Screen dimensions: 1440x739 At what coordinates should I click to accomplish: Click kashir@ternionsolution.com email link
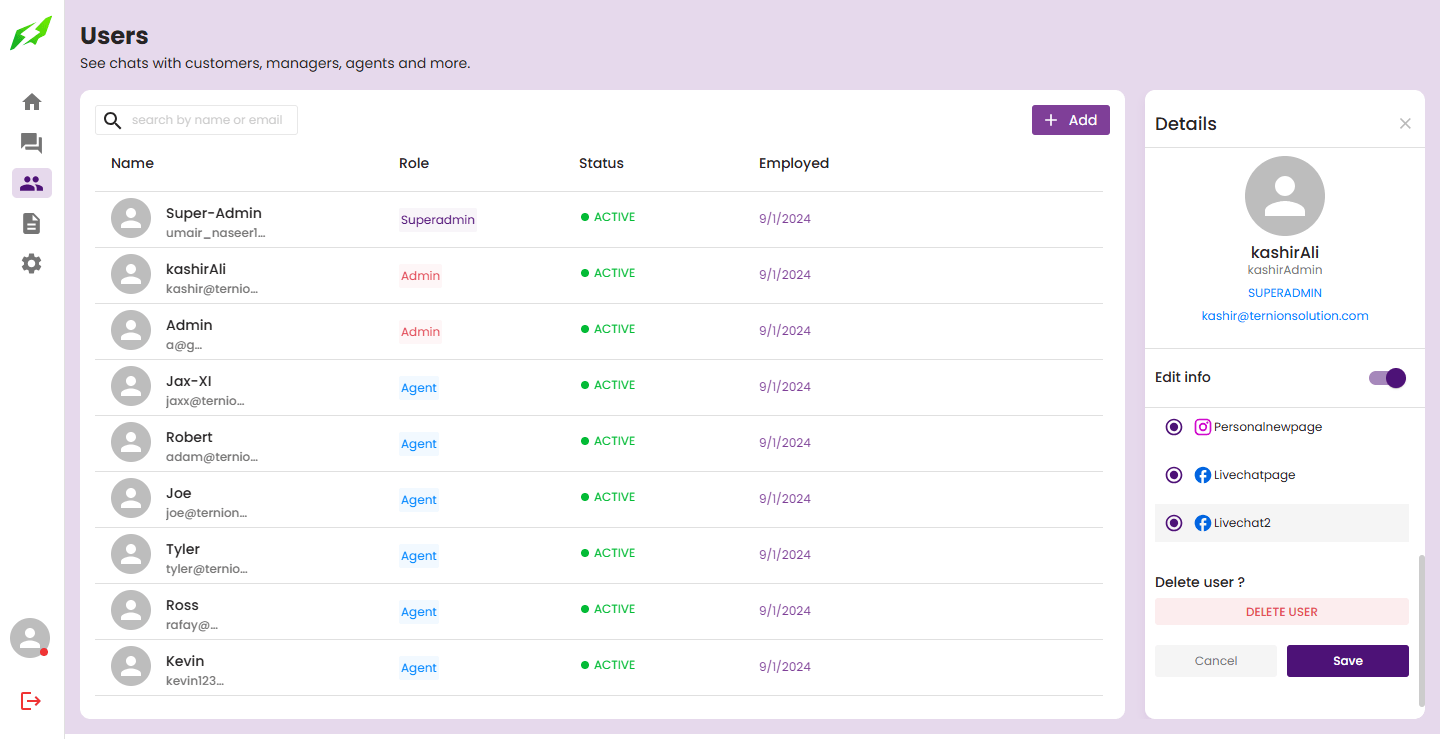[1285, 316]
